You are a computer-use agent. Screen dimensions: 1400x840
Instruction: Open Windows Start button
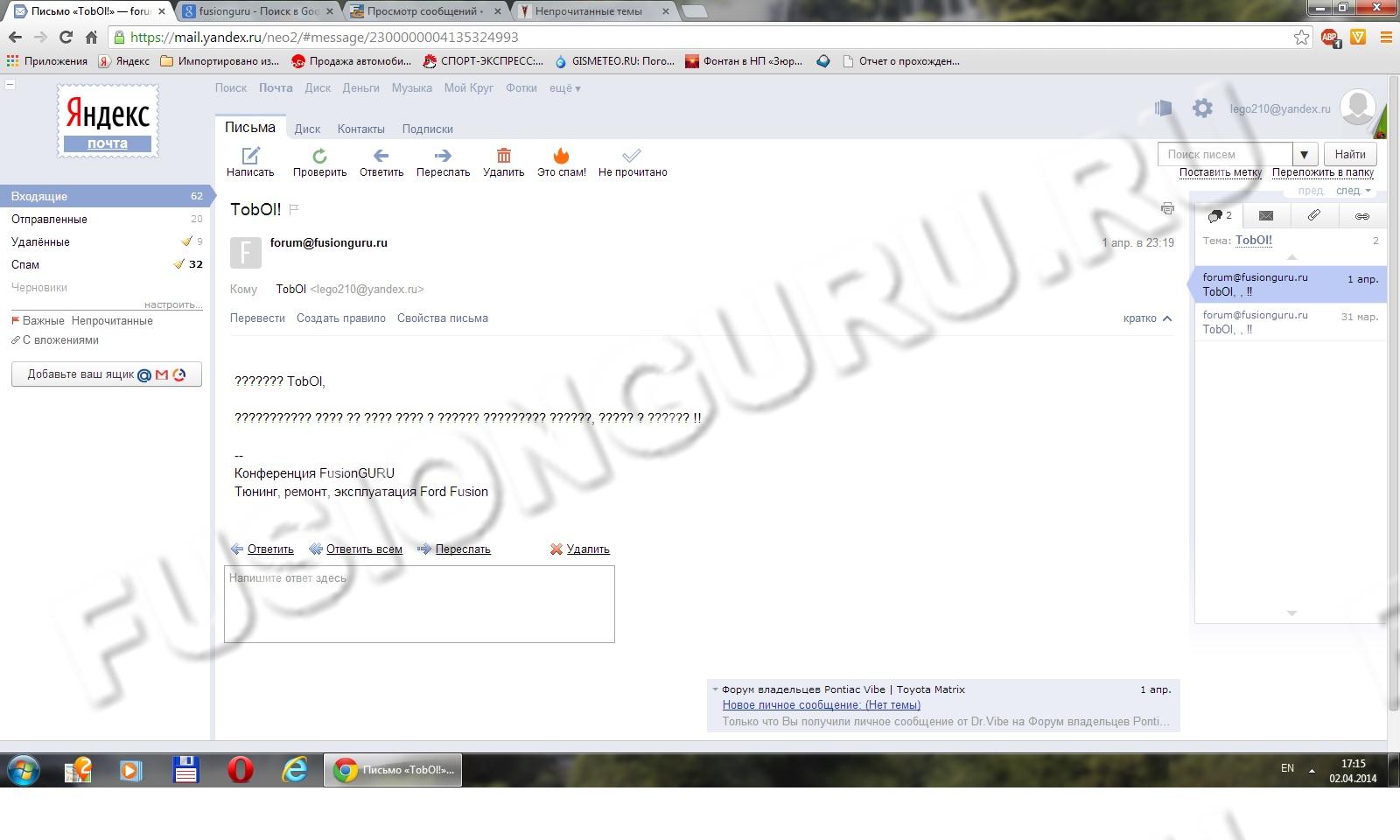click(x=24, y=770)
